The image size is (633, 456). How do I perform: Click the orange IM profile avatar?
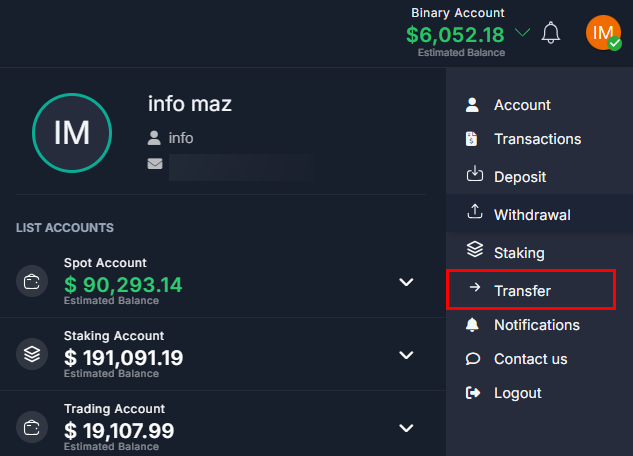point(603,33)
